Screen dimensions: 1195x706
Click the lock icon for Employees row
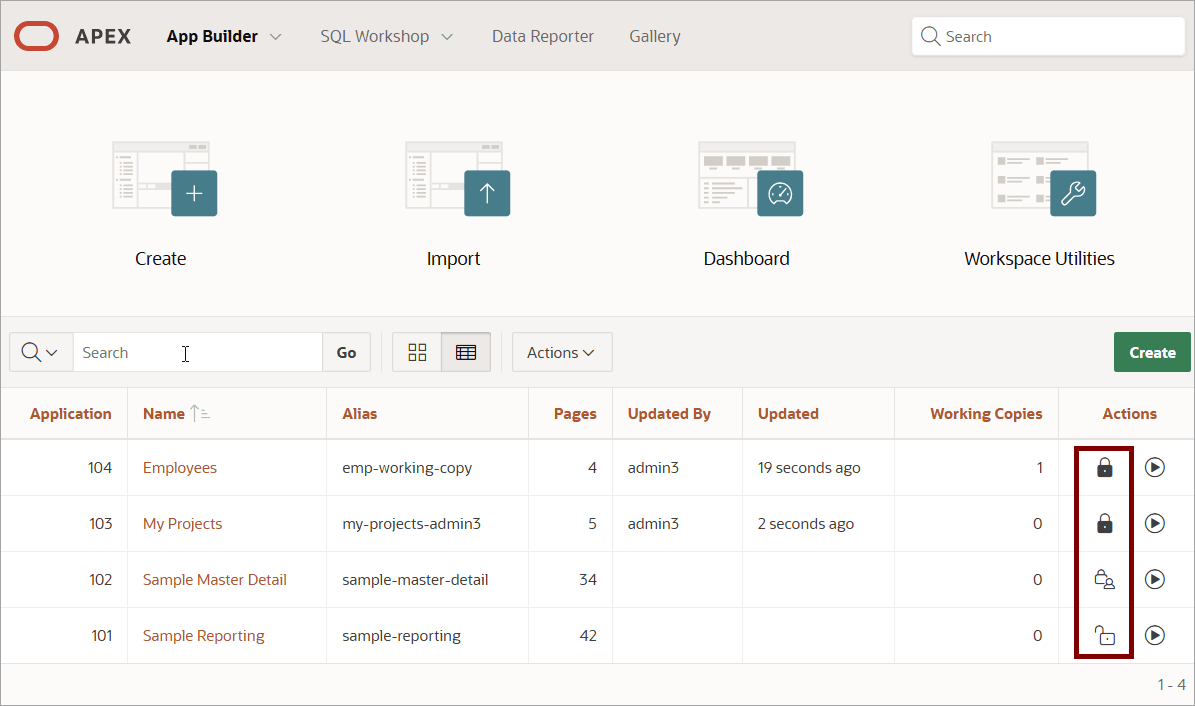(1104, 467)
